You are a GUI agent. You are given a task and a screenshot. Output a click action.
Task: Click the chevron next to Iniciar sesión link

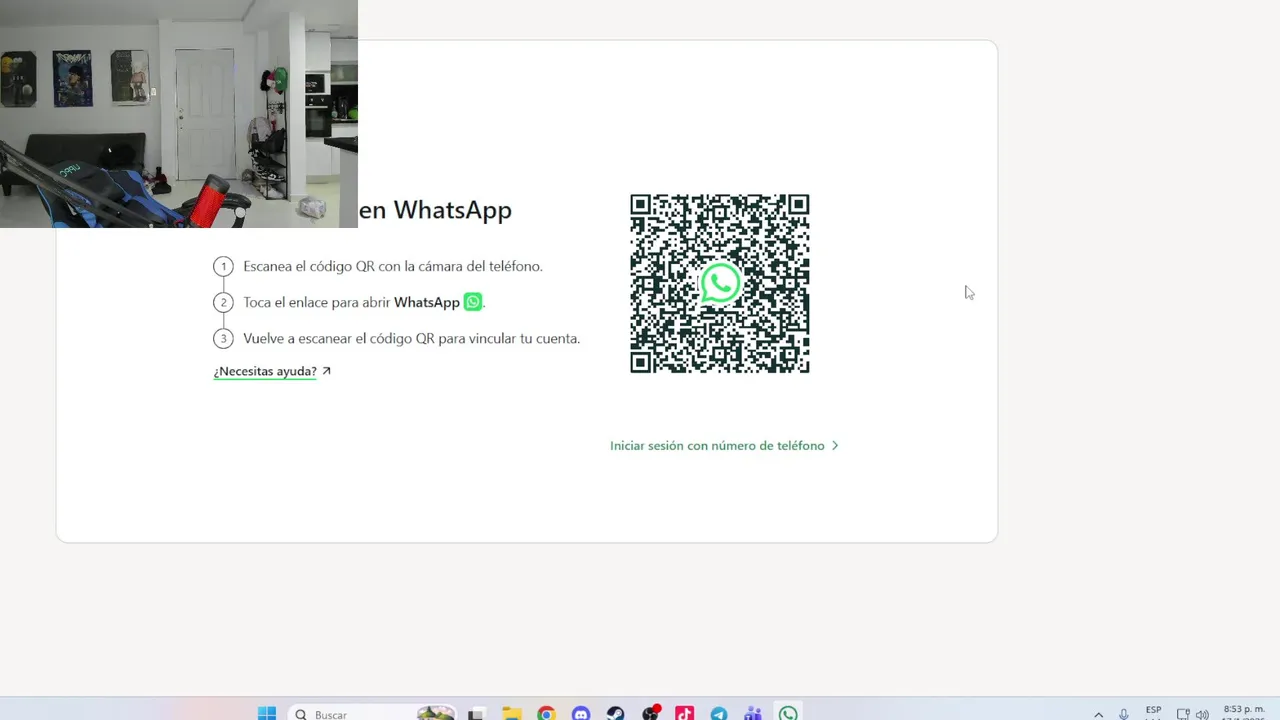835,446
